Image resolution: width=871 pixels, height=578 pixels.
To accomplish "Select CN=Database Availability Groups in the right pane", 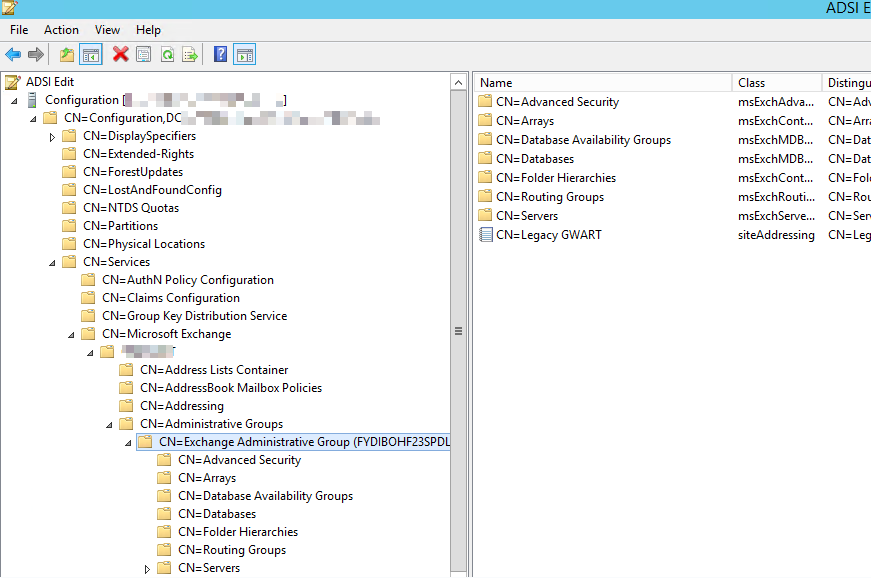I will click(x=586, y=139).
